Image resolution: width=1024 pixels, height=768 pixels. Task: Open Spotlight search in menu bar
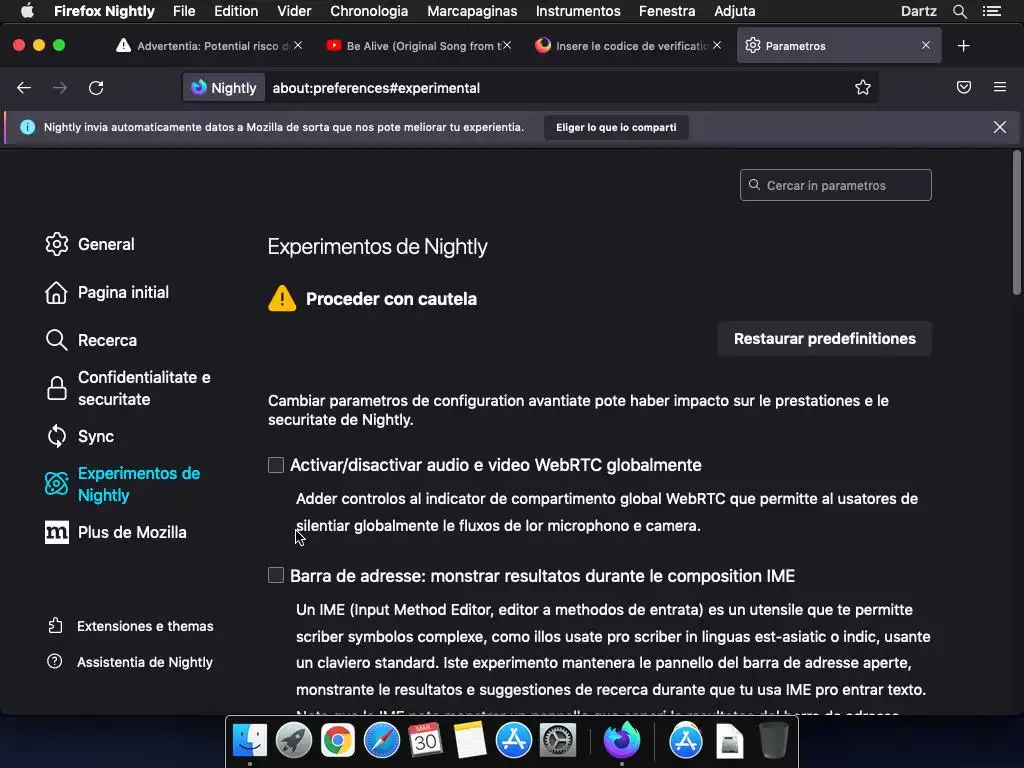point(959,11)
